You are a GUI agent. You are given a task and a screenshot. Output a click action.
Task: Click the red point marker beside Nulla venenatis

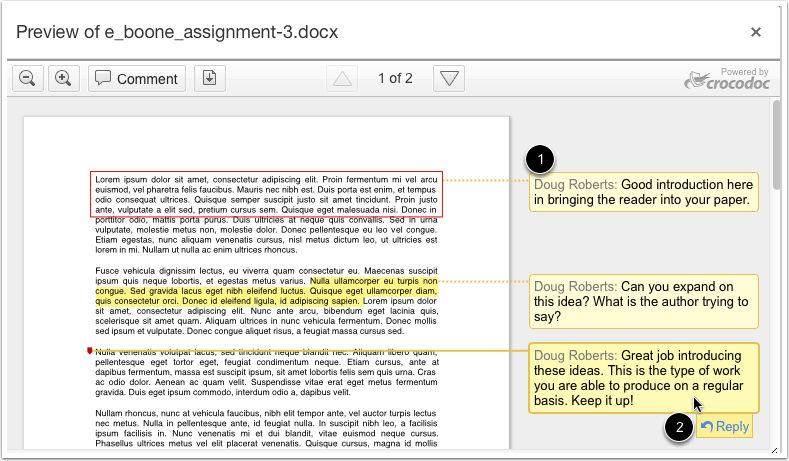click(x=90, y=351)
